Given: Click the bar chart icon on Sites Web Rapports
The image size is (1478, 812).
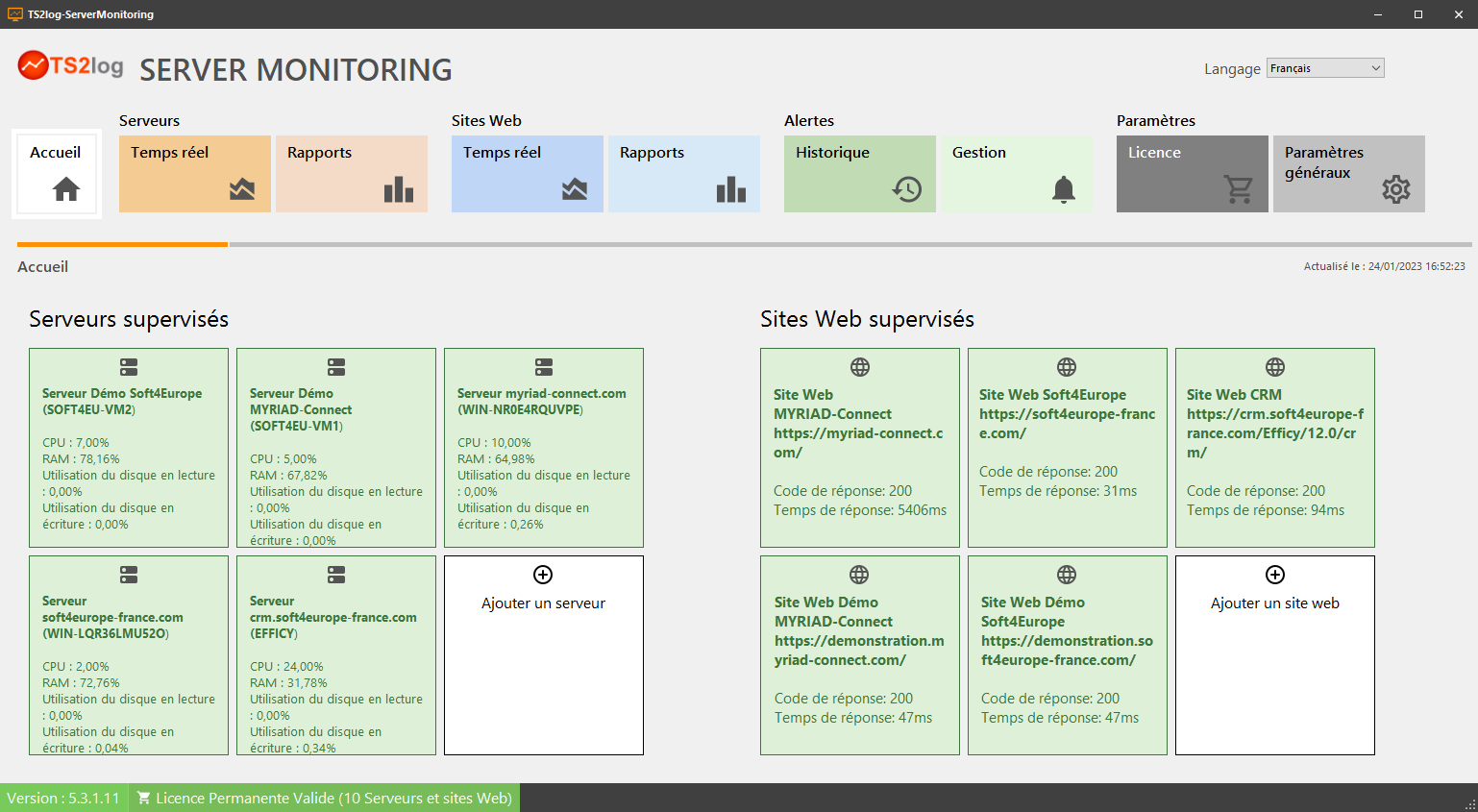Looking at the screenshot, I should (731, 189).
